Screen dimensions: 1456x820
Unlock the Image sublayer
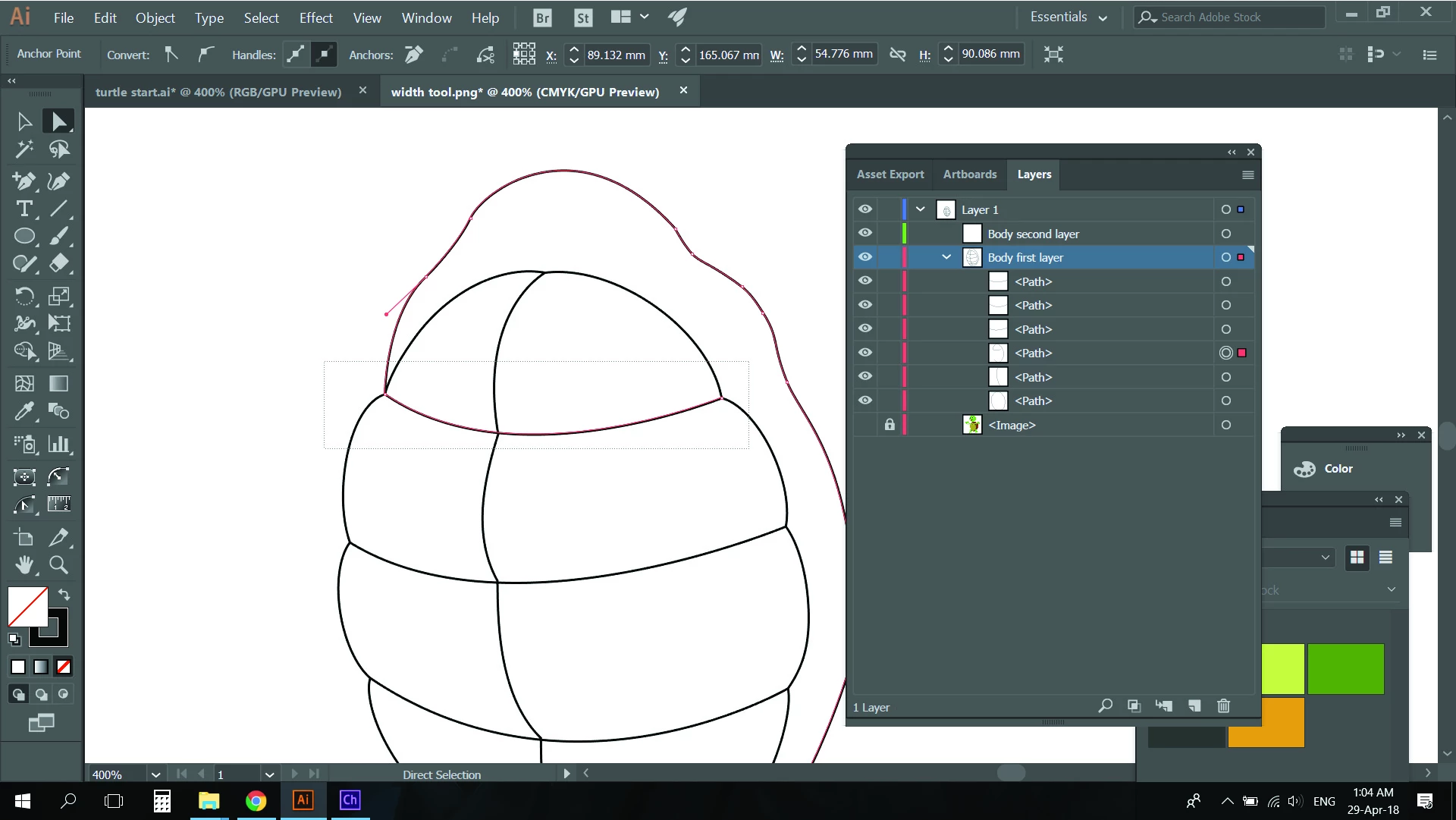(890, 425)
